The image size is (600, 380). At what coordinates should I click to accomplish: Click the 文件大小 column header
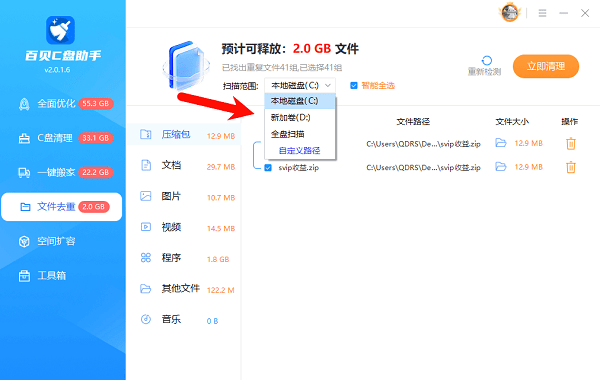coord(512,122)
